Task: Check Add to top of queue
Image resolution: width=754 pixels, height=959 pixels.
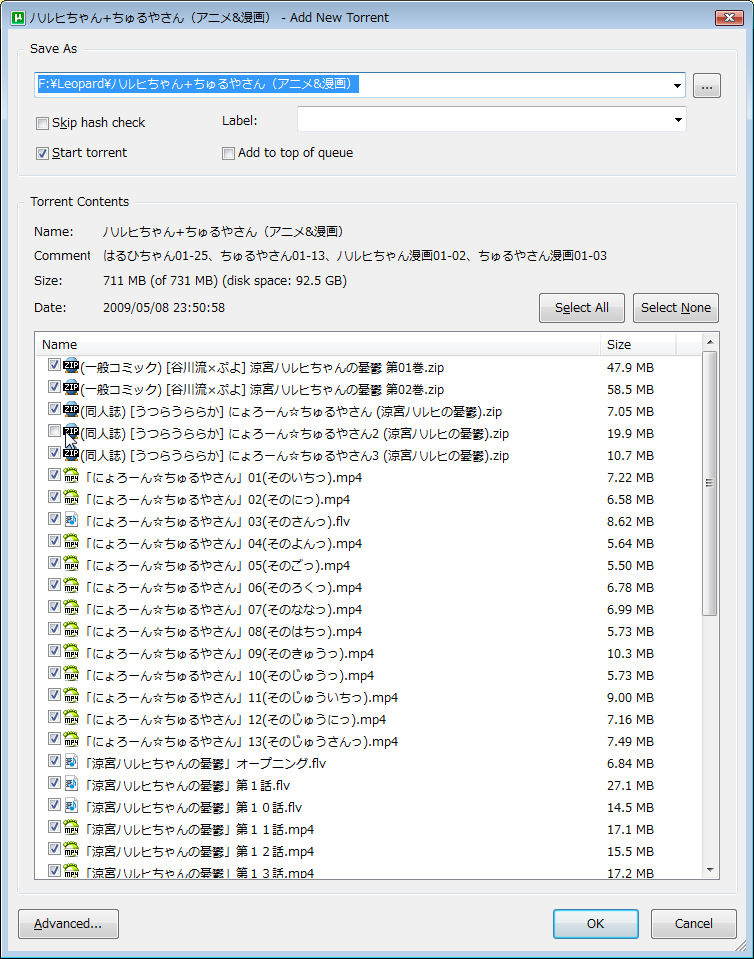Action: click(x=228, y=154)
